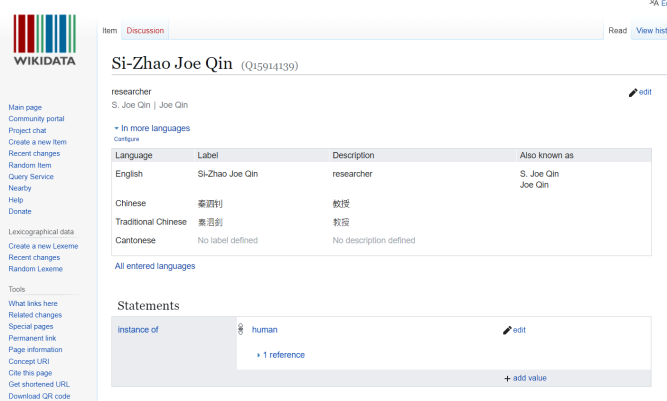The width and height of the screenshot is (667, 401).
Task: Open What links here
Action: click(x=33, y=303)
